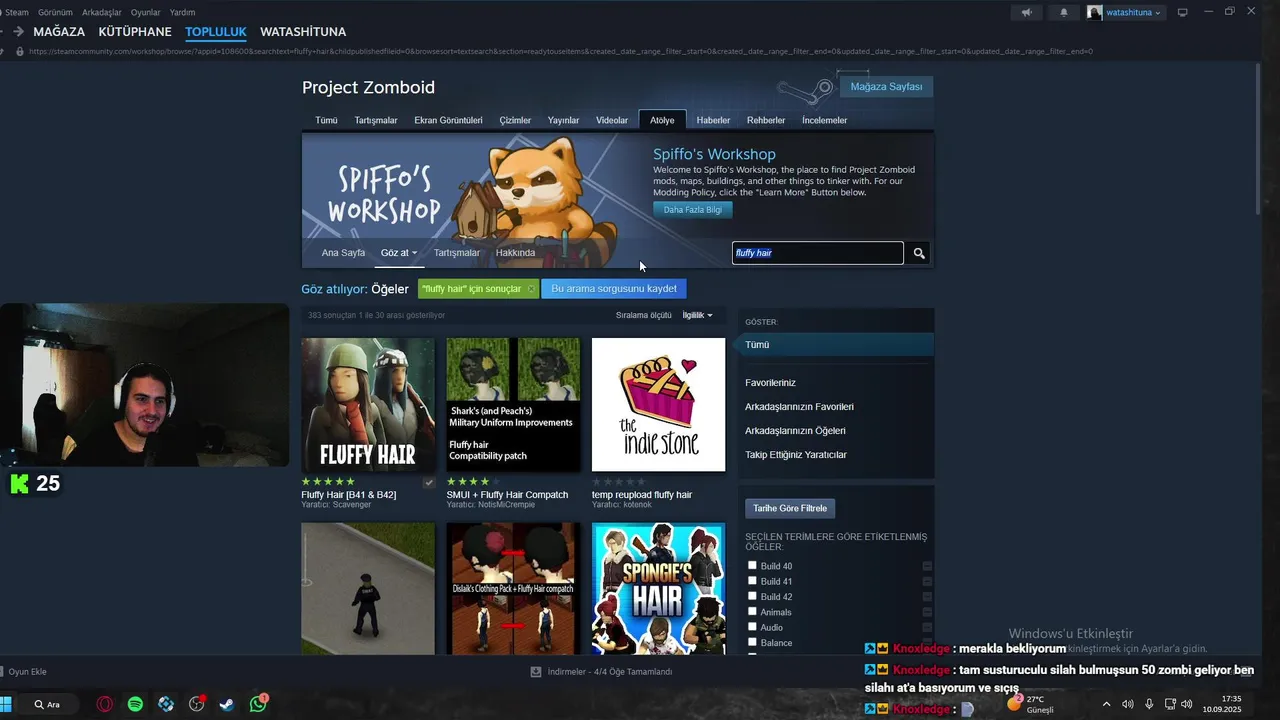
Task: Switch to the Rehberler tab
Action: [766, 120]
